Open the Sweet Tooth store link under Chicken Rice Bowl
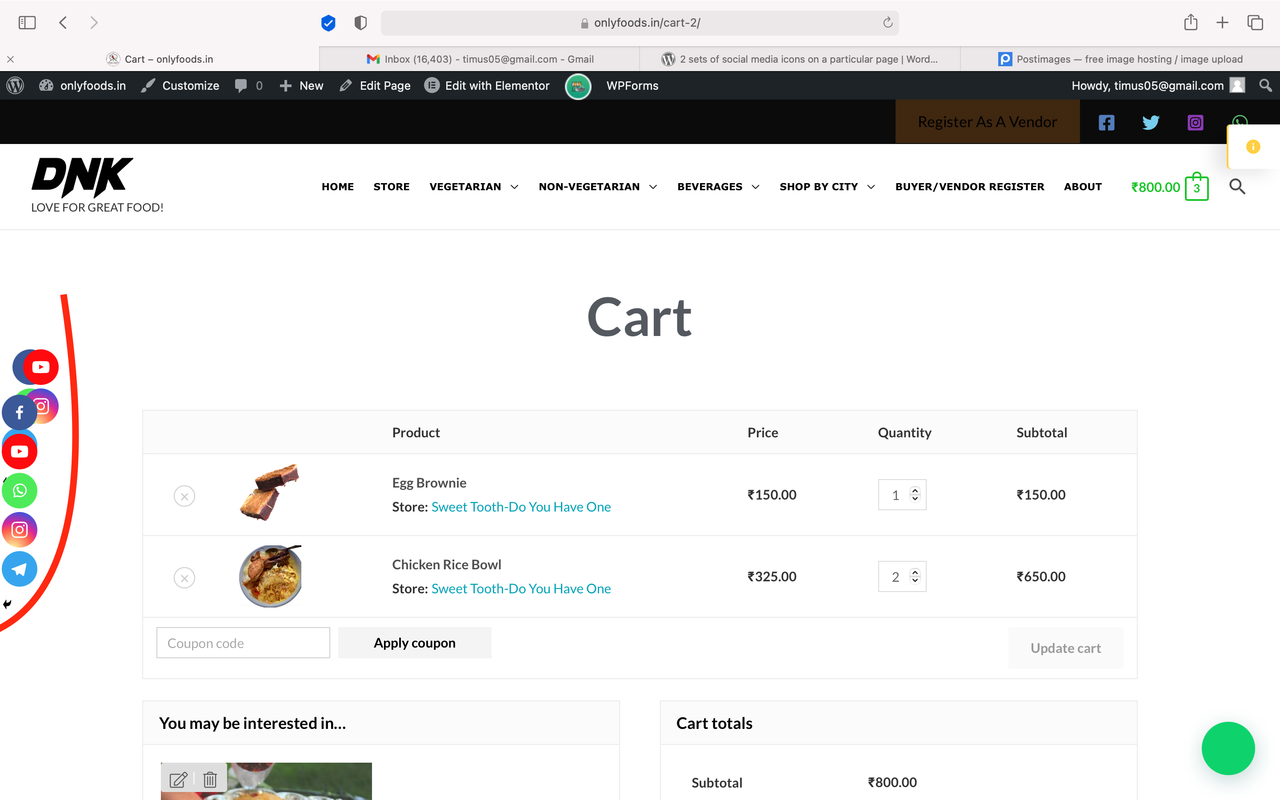 pyautogui.click(x=521, y=589)
